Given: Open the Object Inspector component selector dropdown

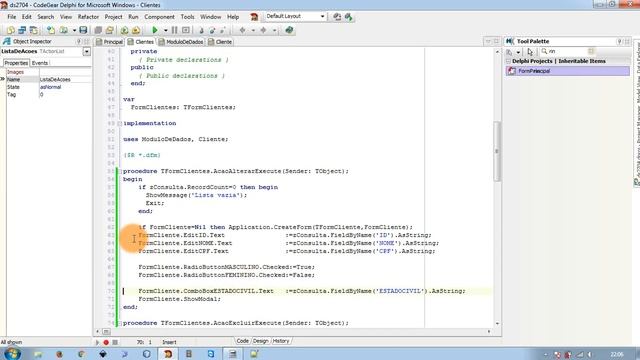Looking at the screenshot, I should tap(87, 51).
